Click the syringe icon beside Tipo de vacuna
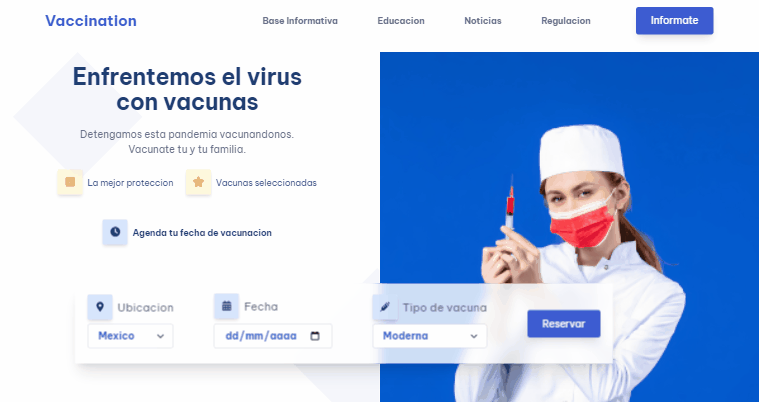This screenshot has width=759, height=402. 385,307
